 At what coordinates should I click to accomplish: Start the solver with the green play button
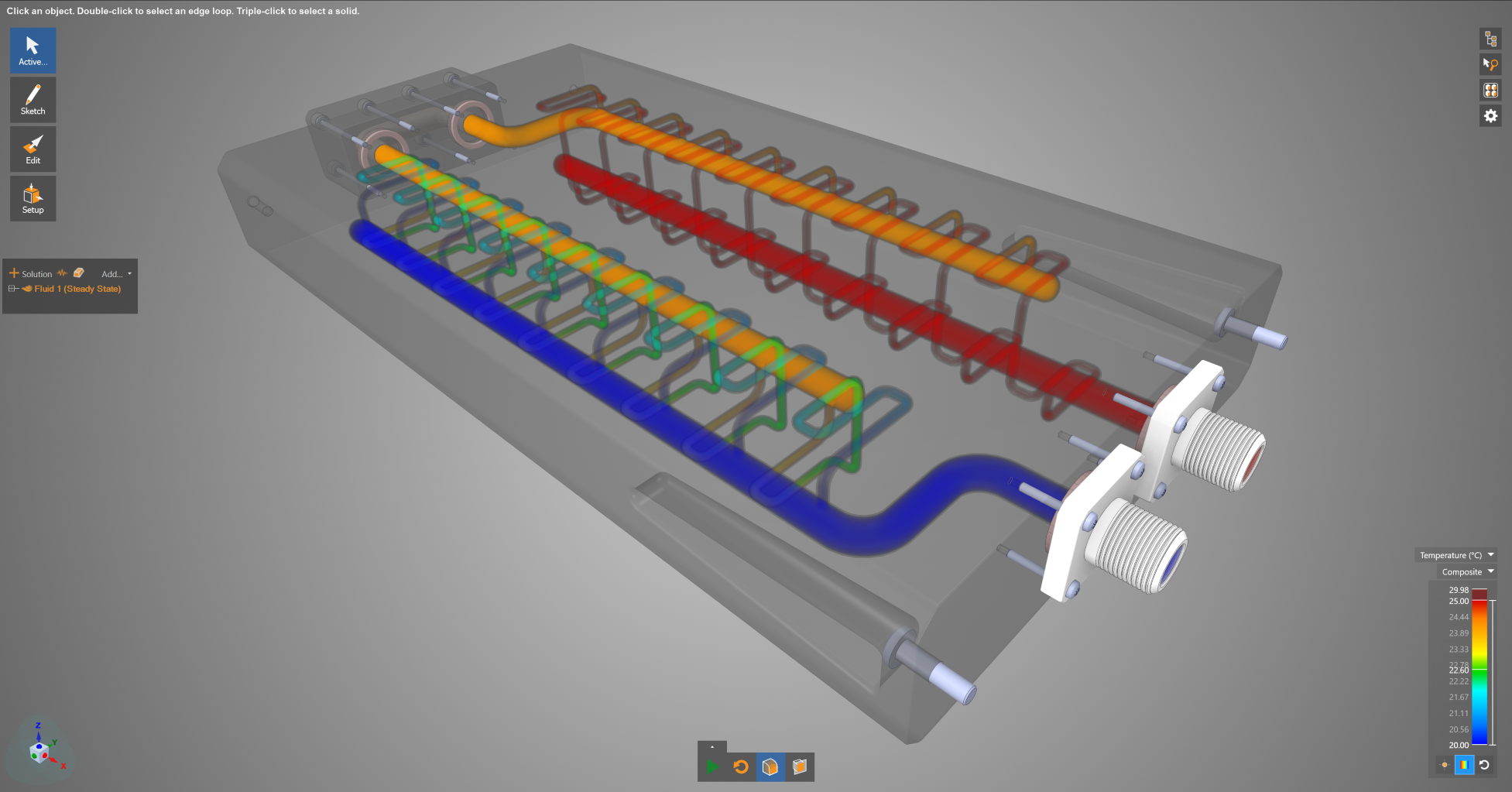pyautogui.click(x=712, y=767)
